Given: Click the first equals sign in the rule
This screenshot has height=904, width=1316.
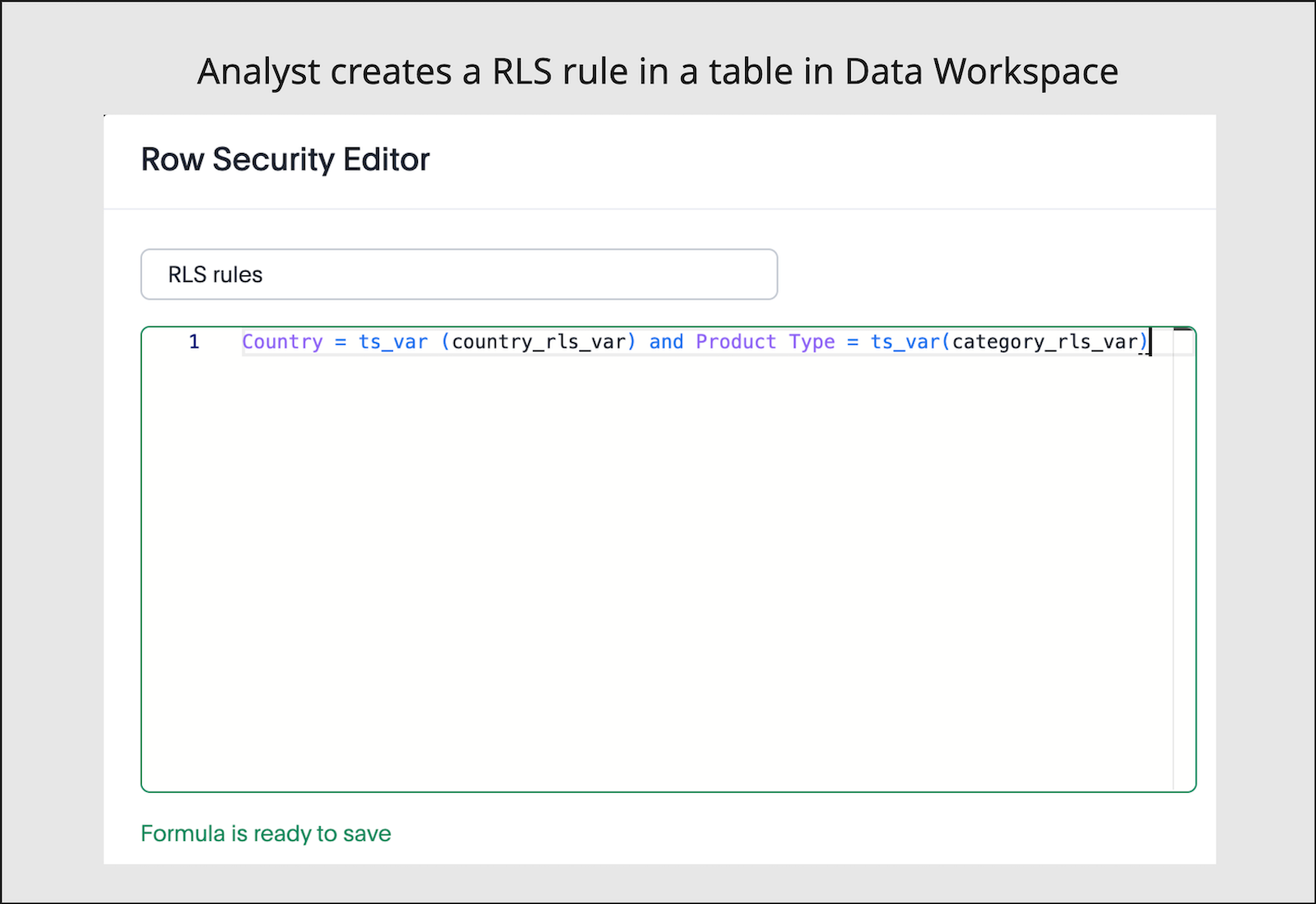Looking at the screenshot, I should 340,341.
